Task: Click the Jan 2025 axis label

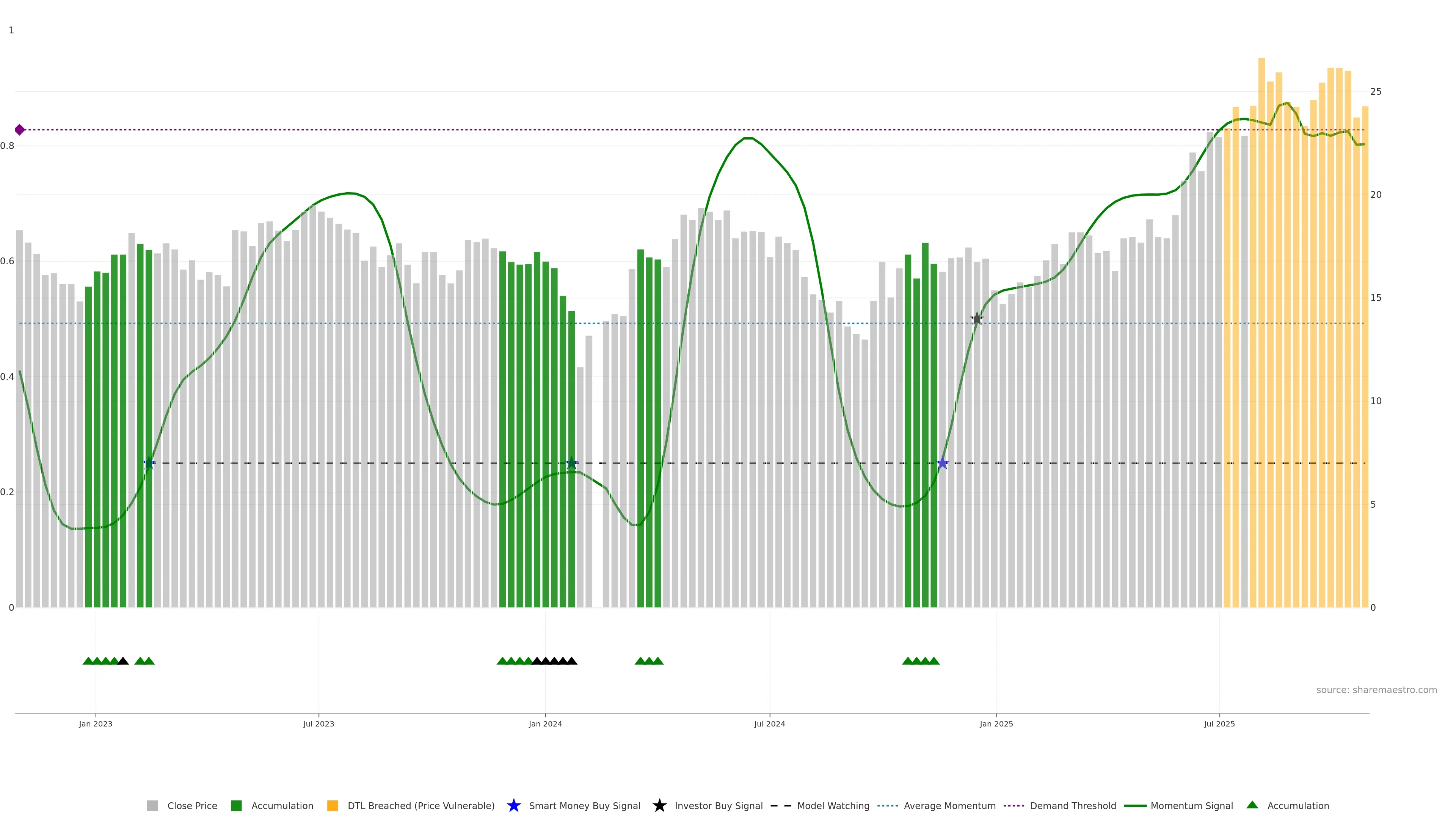Action: [996, 723]
